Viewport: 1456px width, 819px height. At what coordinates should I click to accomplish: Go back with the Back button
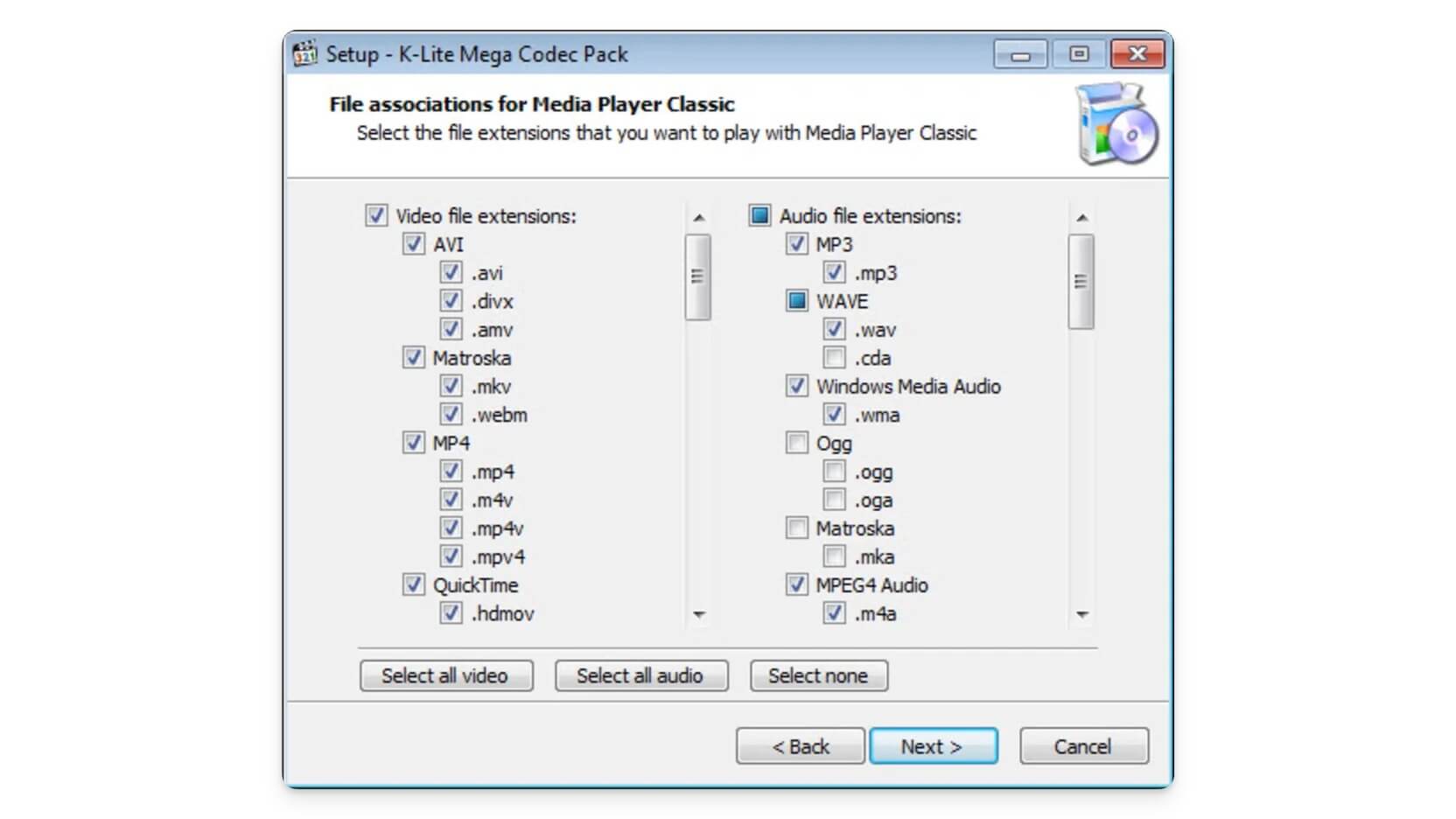click(800, 746)
